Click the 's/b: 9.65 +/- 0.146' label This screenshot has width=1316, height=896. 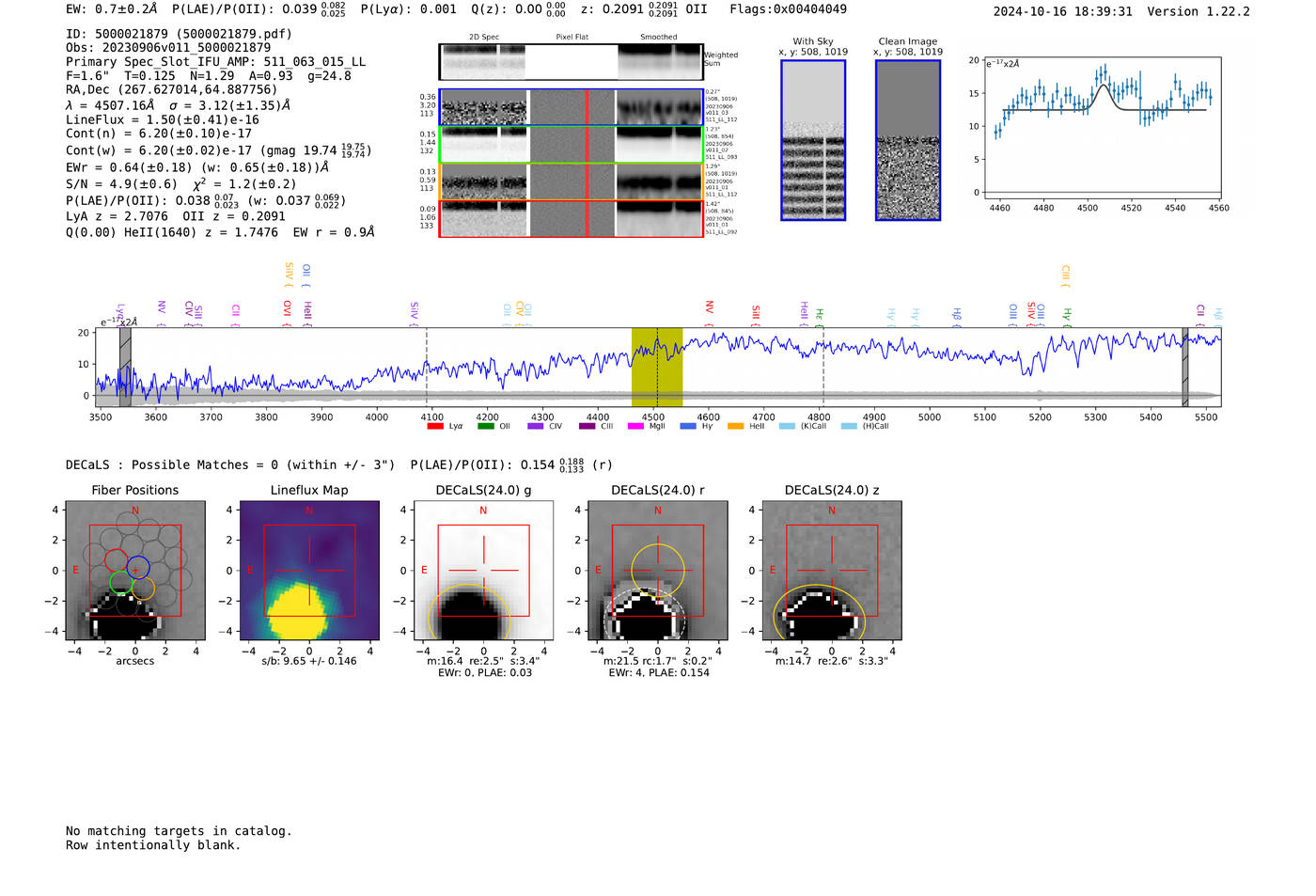(x=309, y=661)
